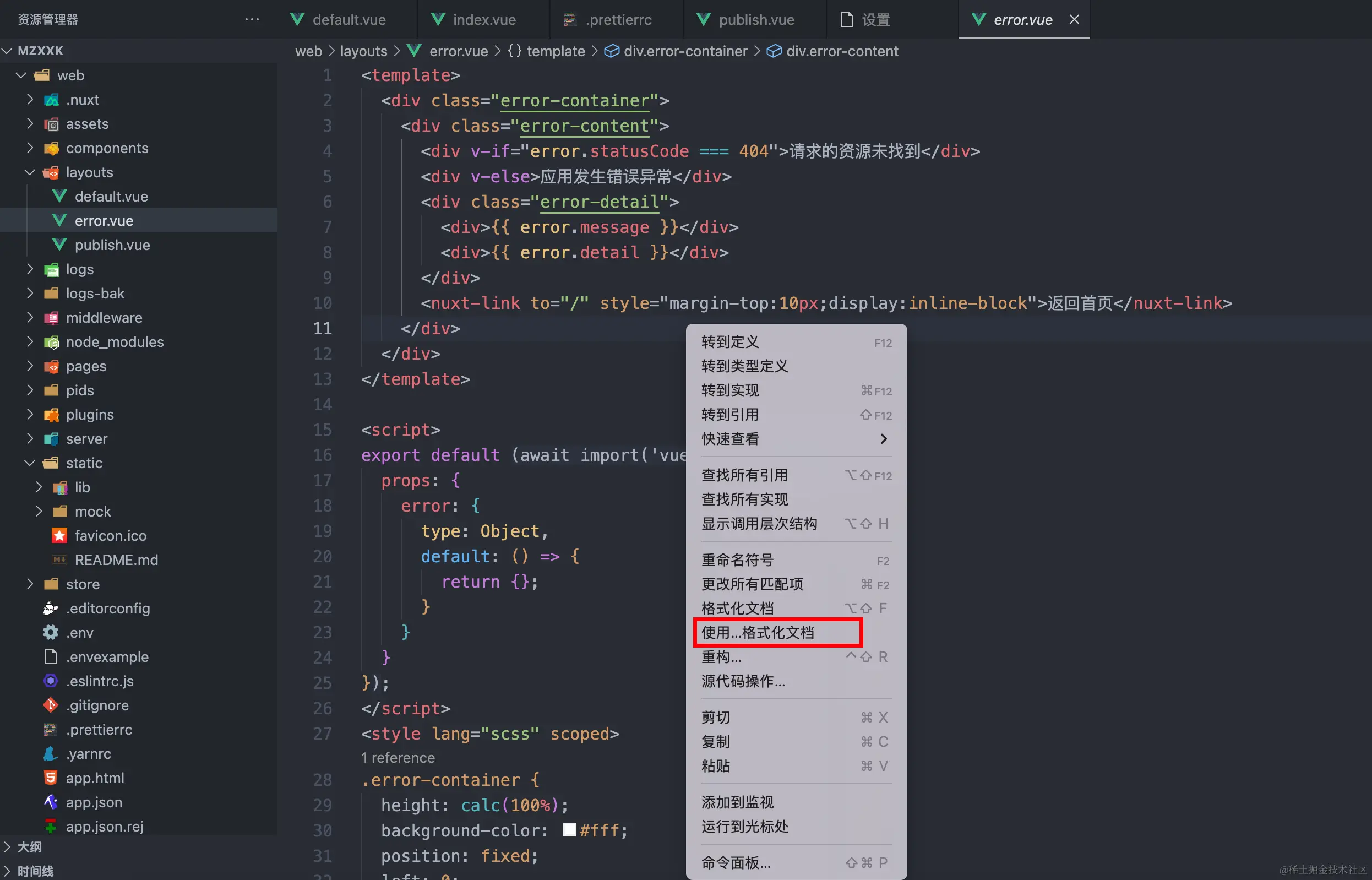Click the favicon.ico star icon
Viewport: 1372px width, 880px height.
point(59,535)
